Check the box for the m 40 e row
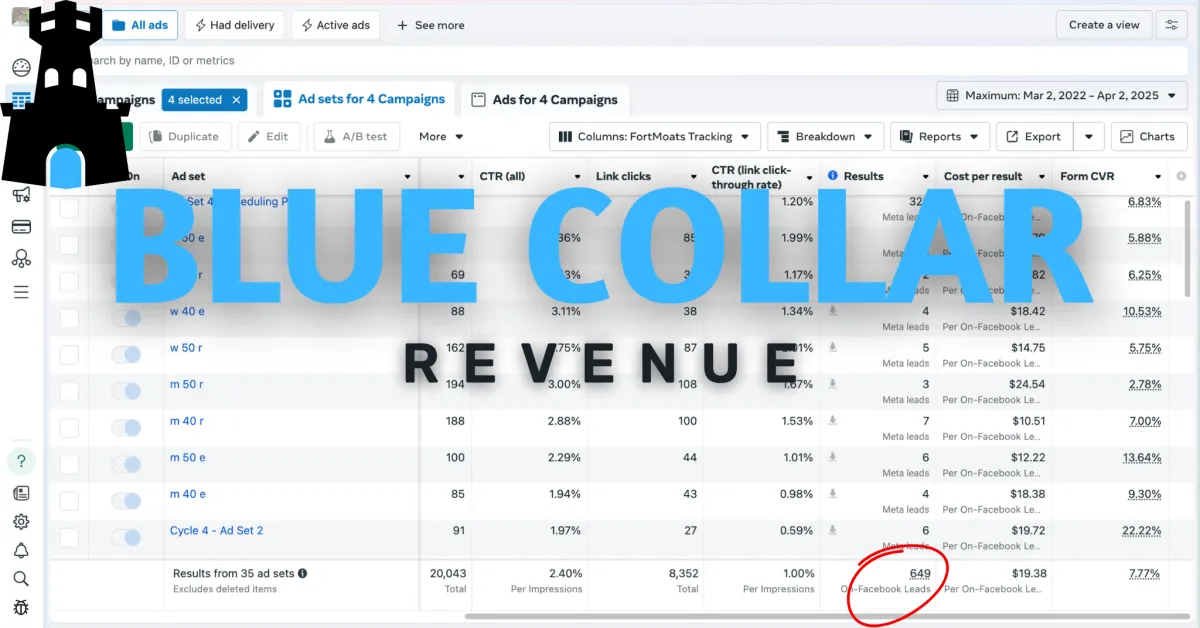This screenshot has height=628, width=1200. 69,501
